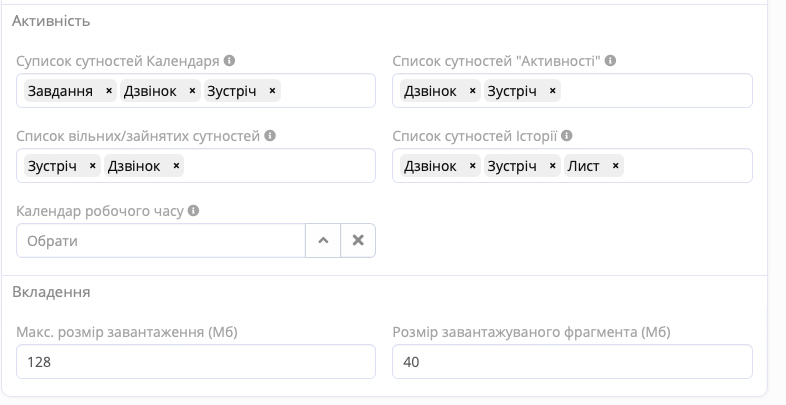Click the upload chunk size field showing 40
This screenshot has width=786, height=405.
click(x=572, y=362)
